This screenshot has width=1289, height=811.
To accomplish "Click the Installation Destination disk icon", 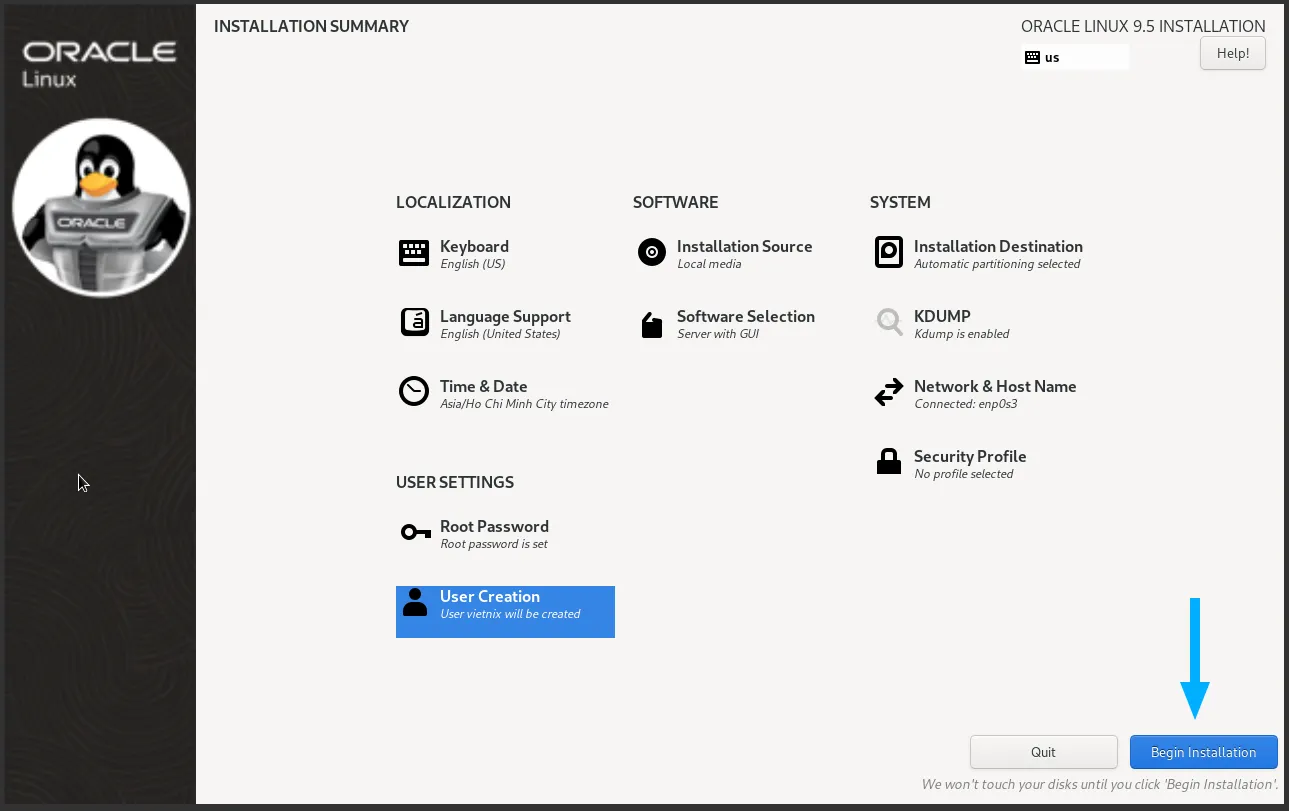I will tap(888, 253).
